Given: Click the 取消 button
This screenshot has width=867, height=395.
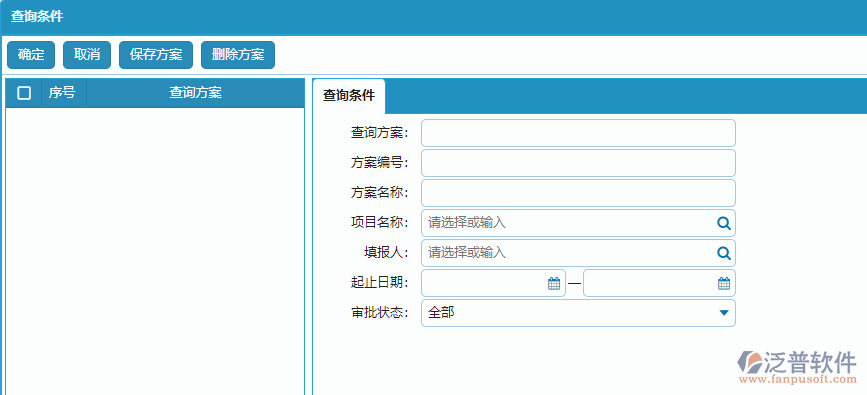Looking at the screenshot, I should (87, 55).
